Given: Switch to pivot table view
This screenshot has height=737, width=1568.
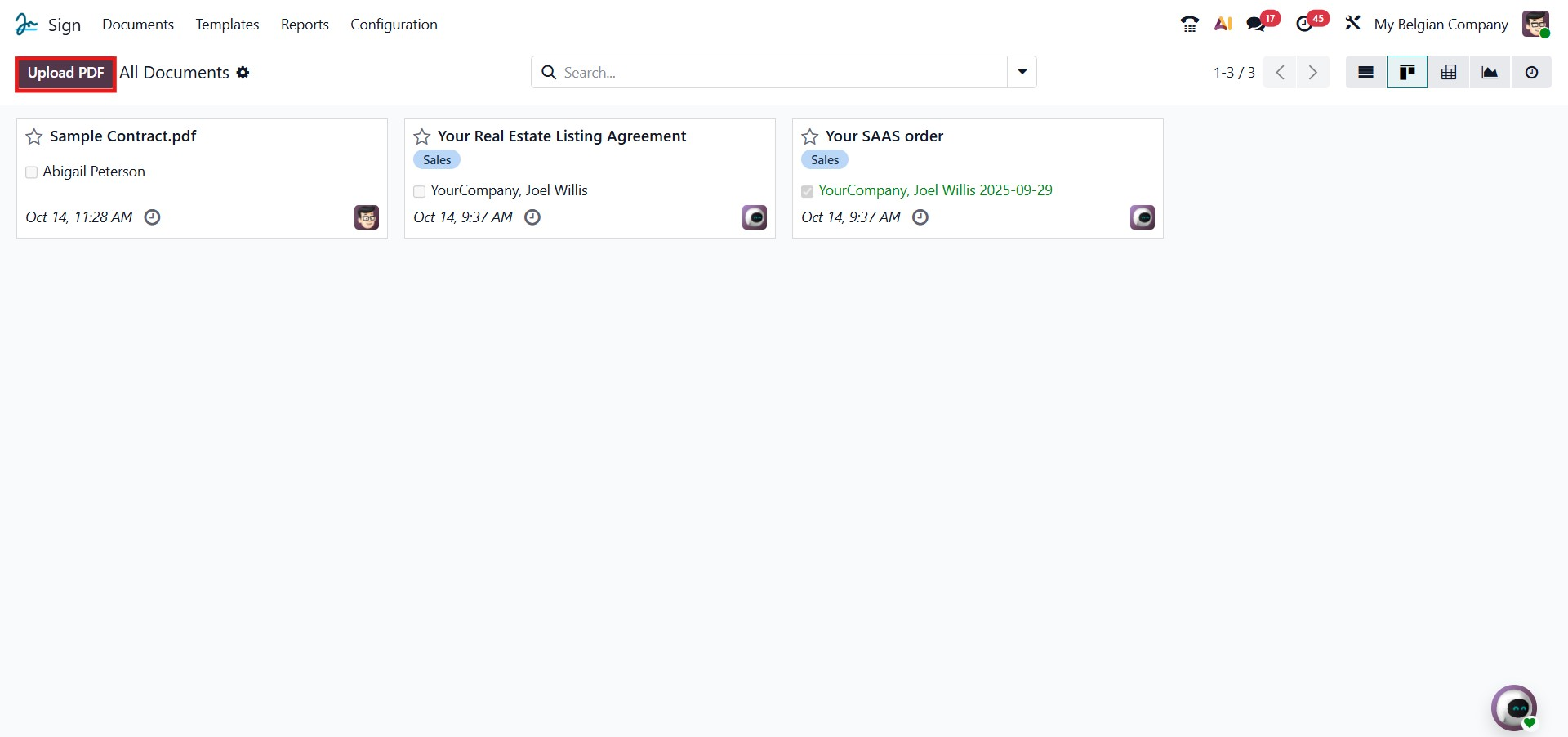Looking at the screenshot, I should click(1449, 73).
